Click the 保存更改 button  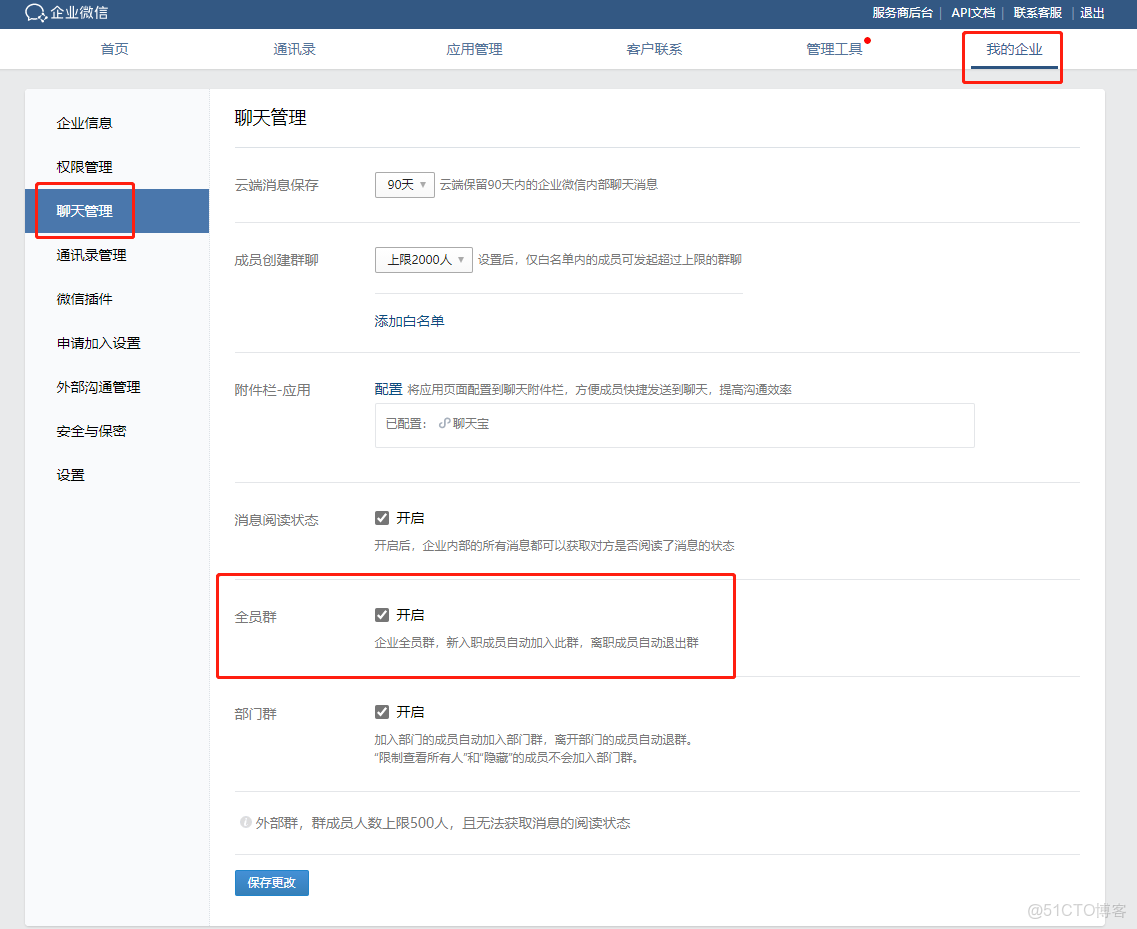click(271, 882)
